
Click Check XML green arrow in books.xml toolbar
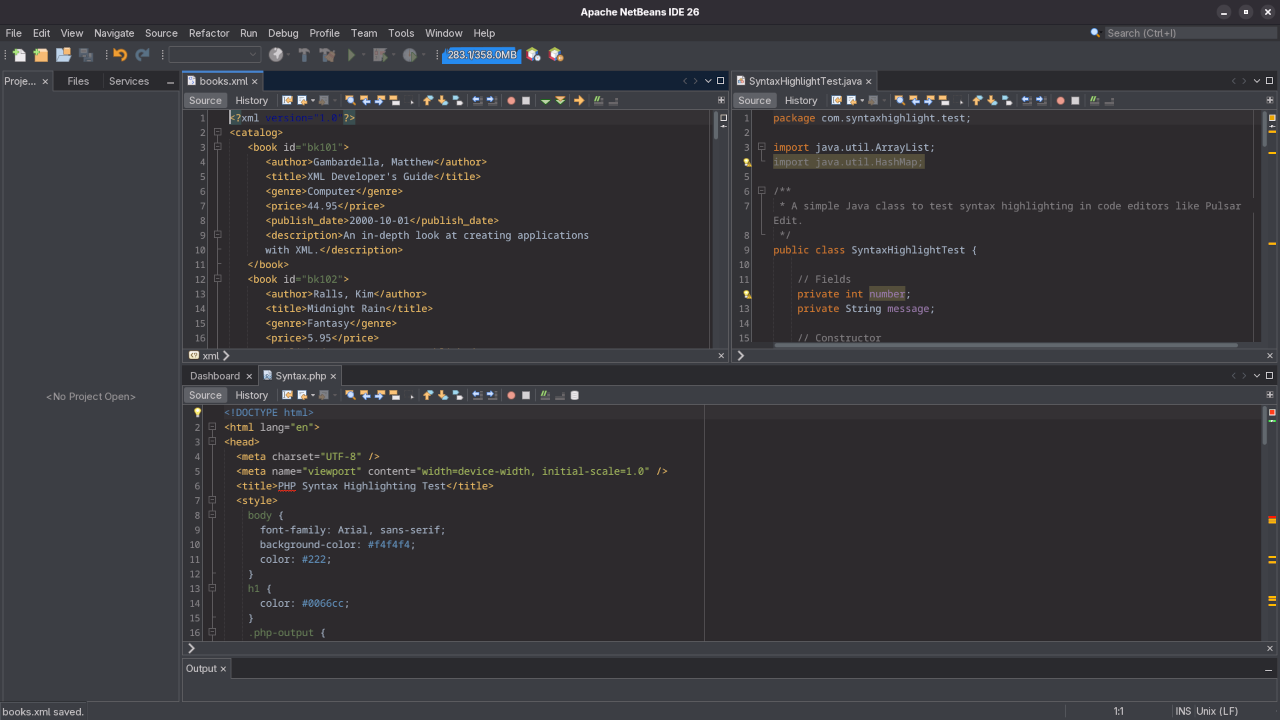point(545,100)
